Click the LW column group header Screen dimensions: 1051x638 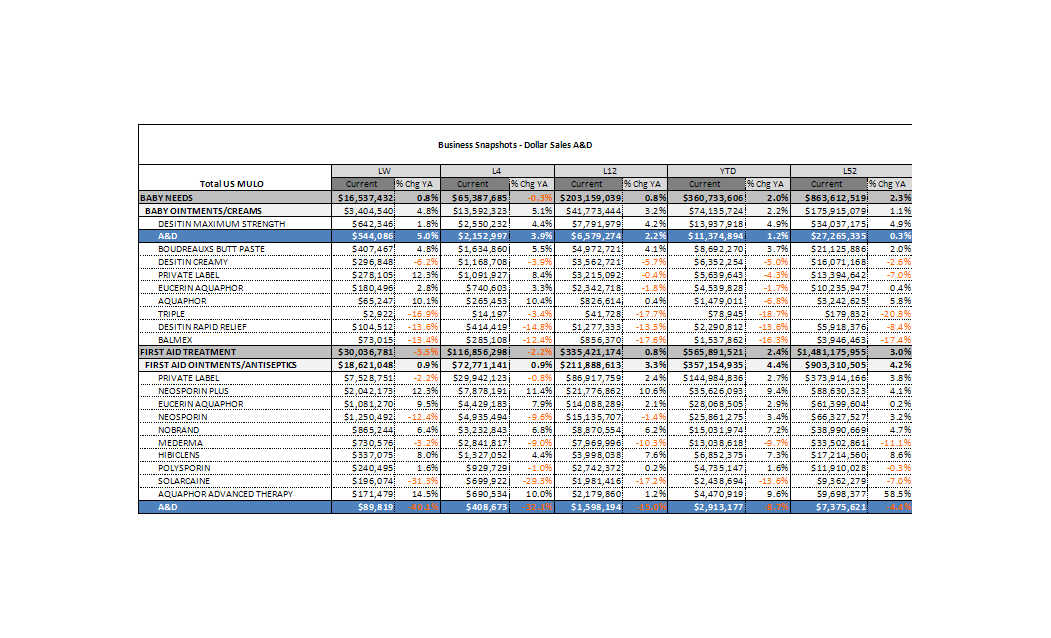click(x=384, y=172)
